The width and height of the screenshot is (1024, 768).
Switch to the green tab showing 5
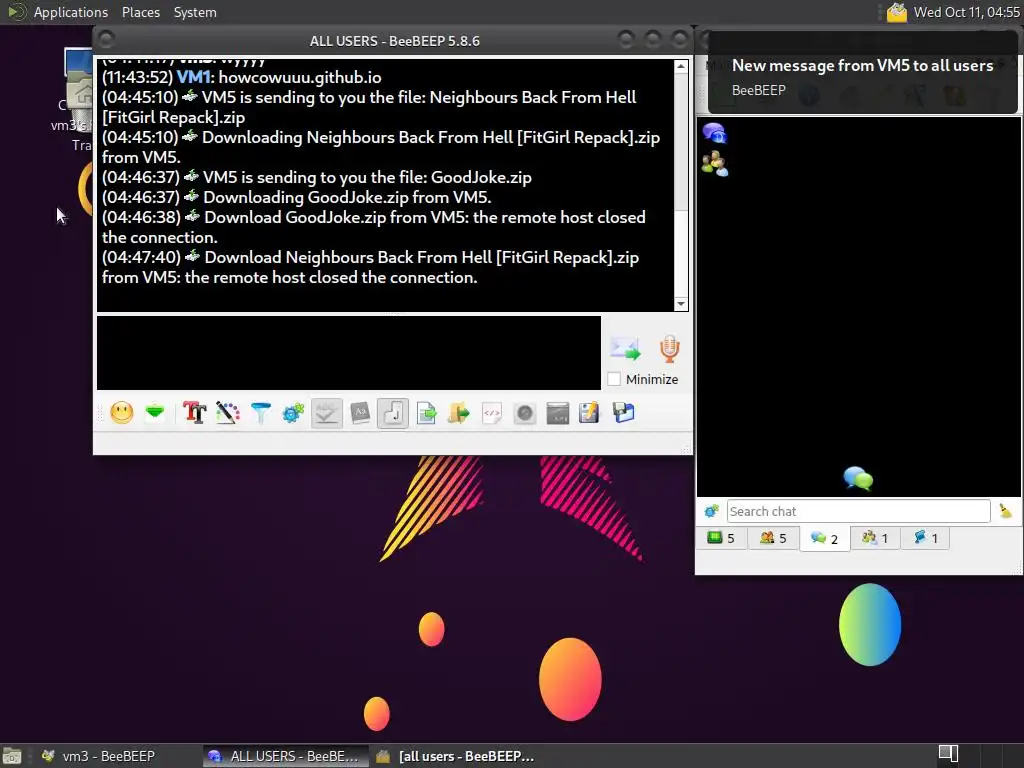point(721,538)
